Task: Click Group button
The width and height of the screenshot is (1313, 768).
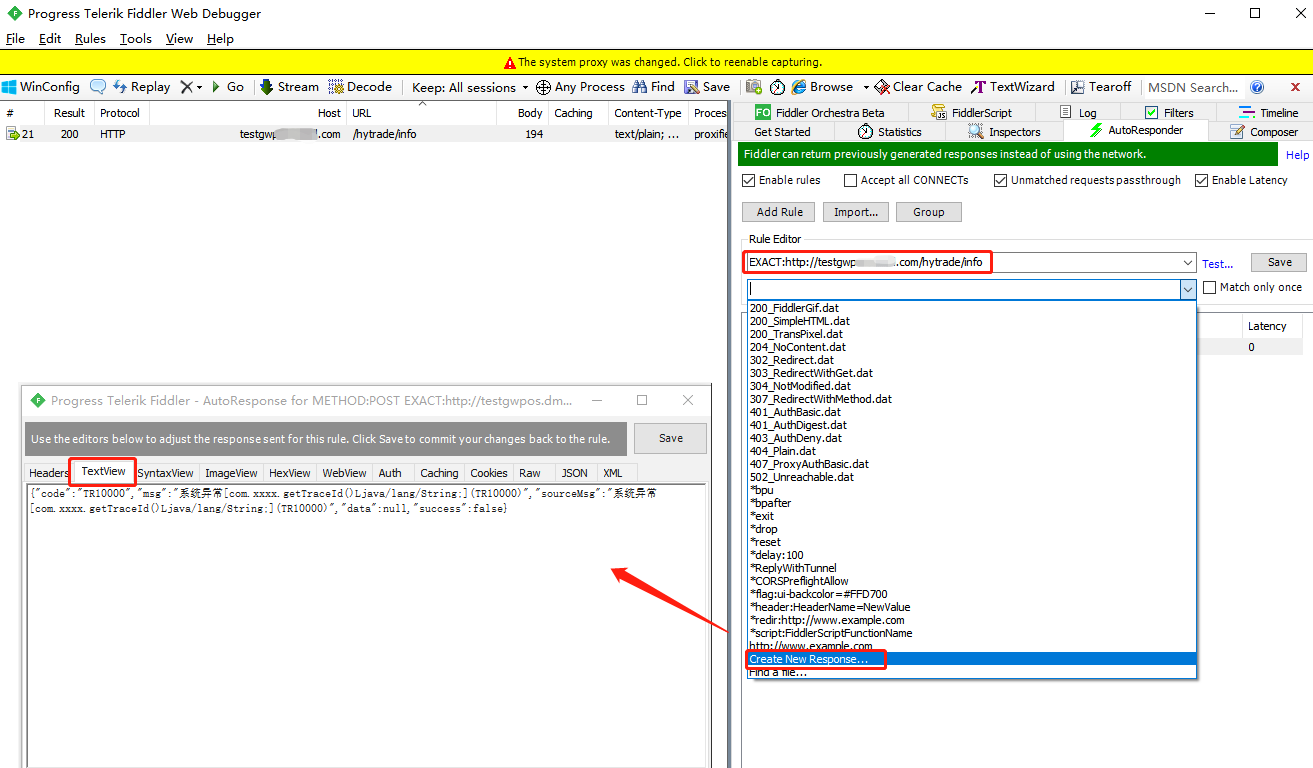Action: 928,212
